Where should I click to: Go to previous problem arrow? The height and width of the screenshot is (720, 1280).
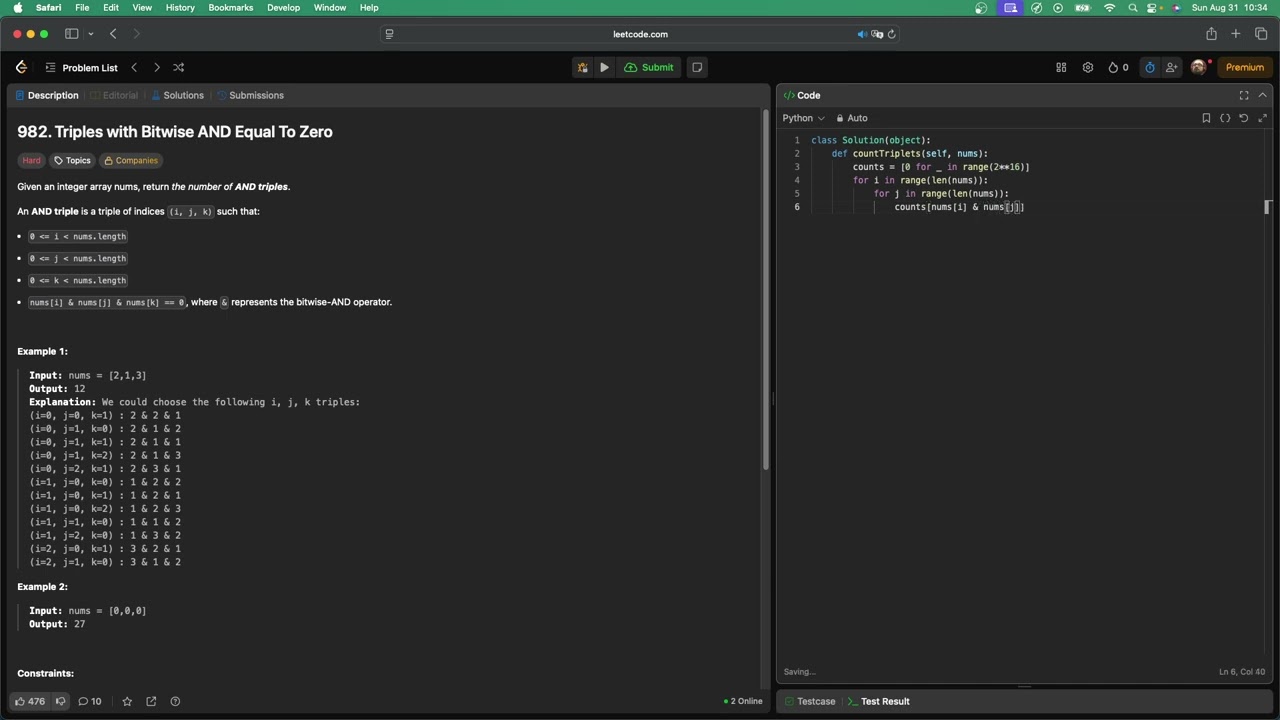pos(134,67)
